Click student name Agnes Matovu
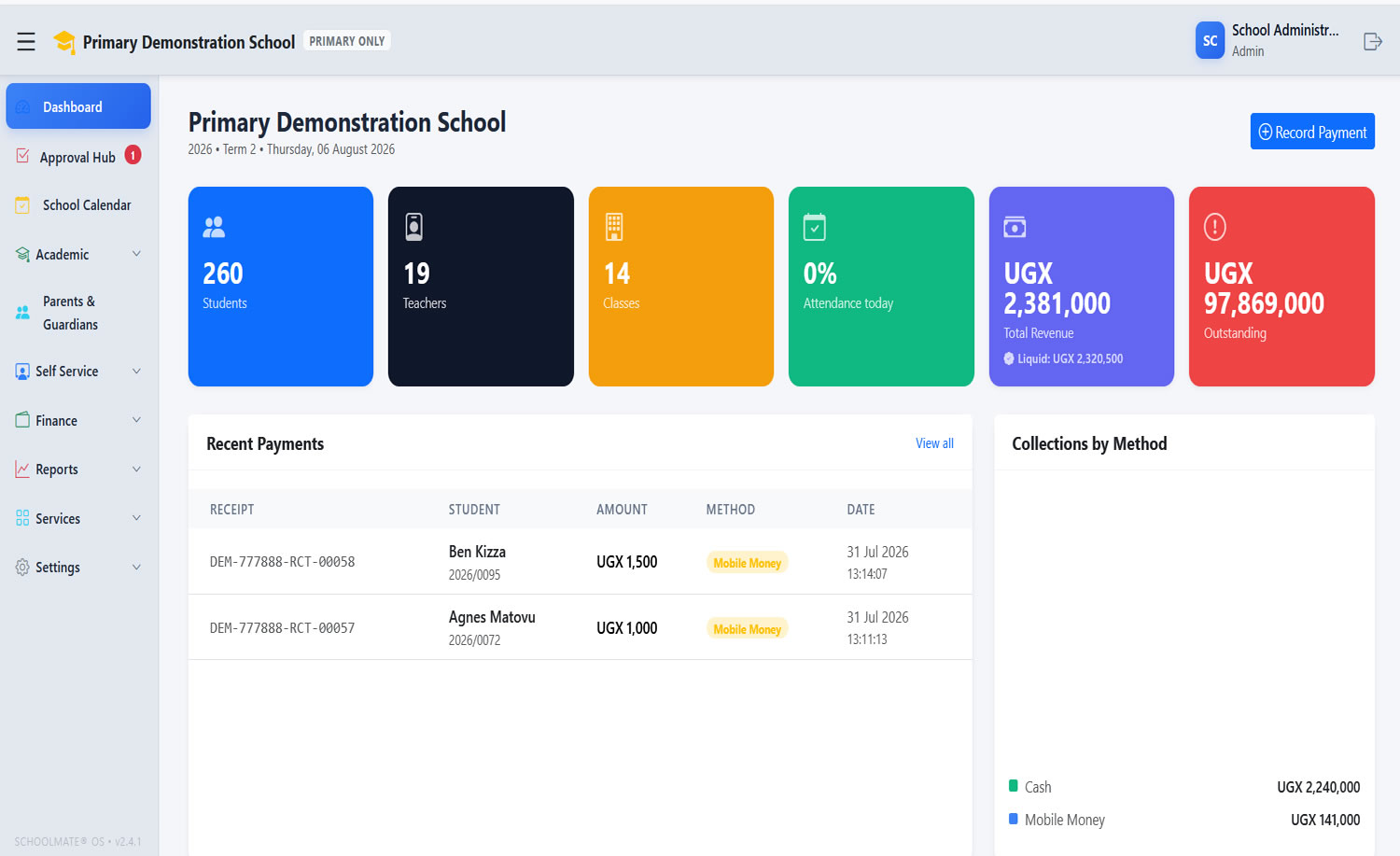The width and height of the screenshot is (1400, 856). [x=492, y=617]
